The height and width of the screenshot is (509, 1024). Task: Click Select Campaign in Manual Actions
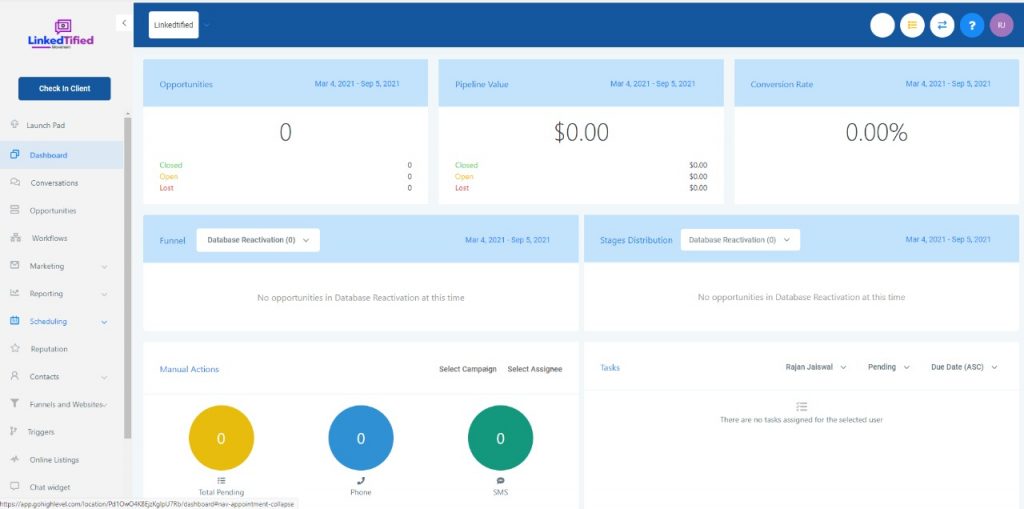(x=468, y=369)
